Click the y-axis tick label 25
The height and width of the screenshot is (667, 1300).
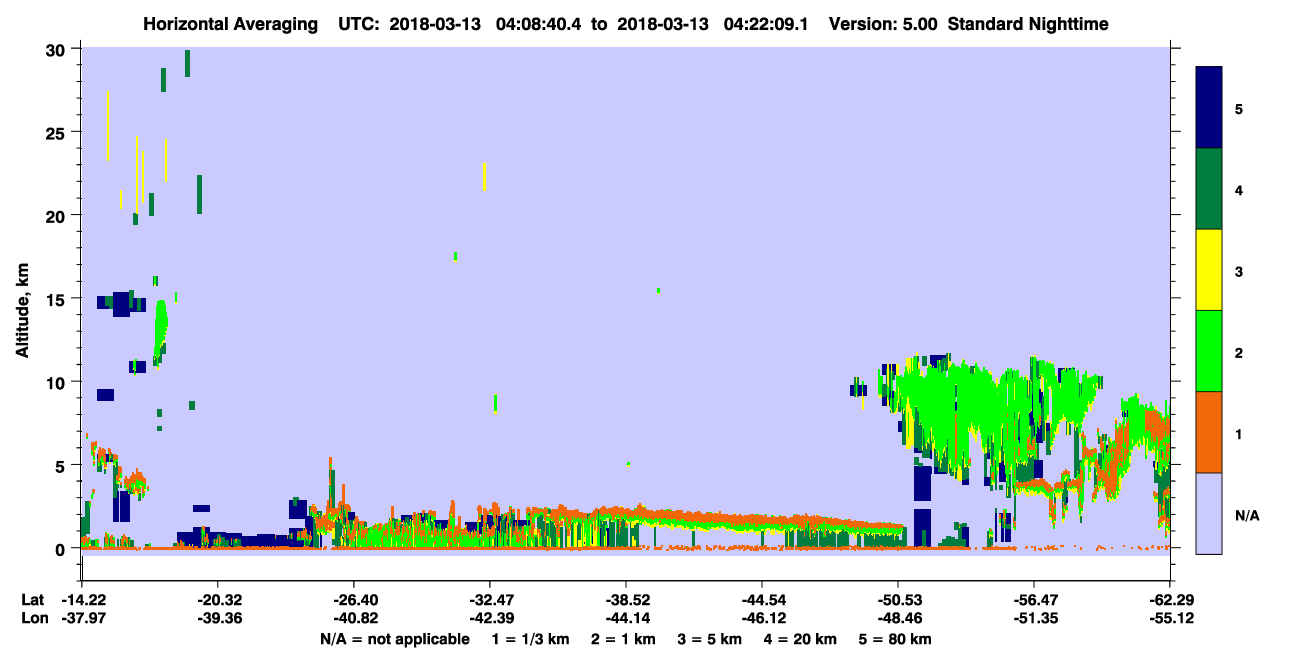coord(58,133)
